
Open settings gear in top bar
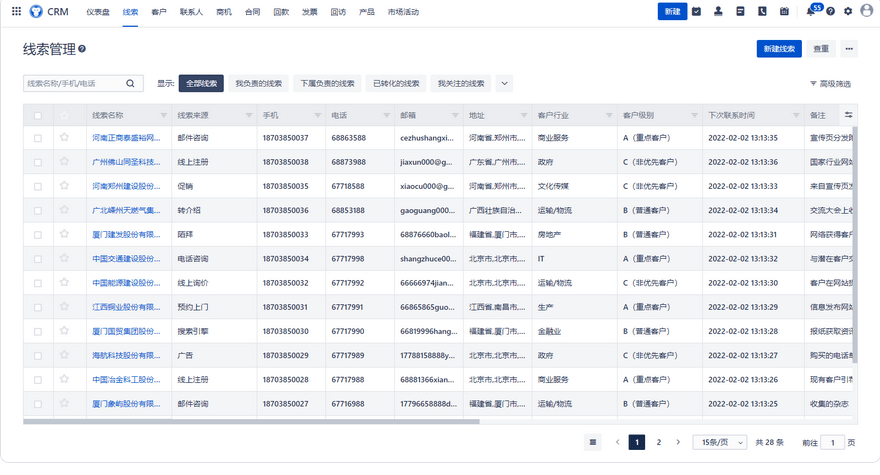848,12
